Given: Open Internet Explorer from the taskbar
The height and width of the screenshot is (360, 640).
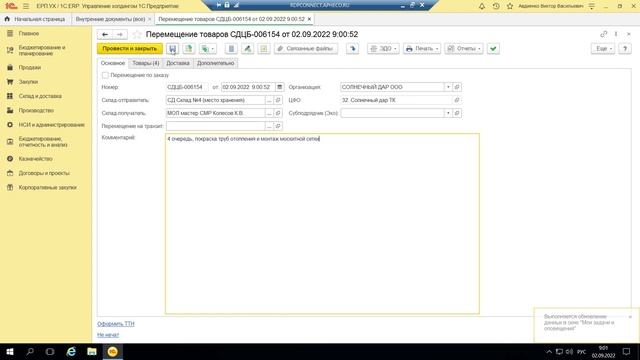Looking at the screenshot, I should tap(71, 351).
